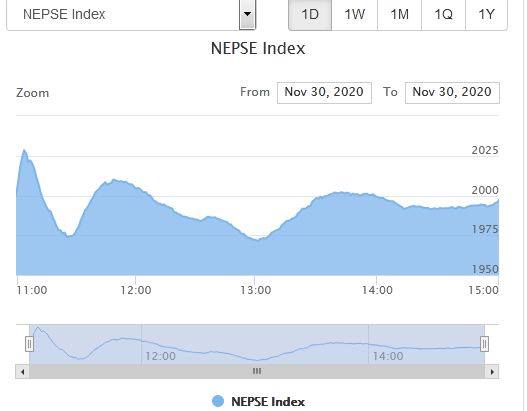
Task: Click the 15:00 x-axis label
Action: [x=484, y=290]
